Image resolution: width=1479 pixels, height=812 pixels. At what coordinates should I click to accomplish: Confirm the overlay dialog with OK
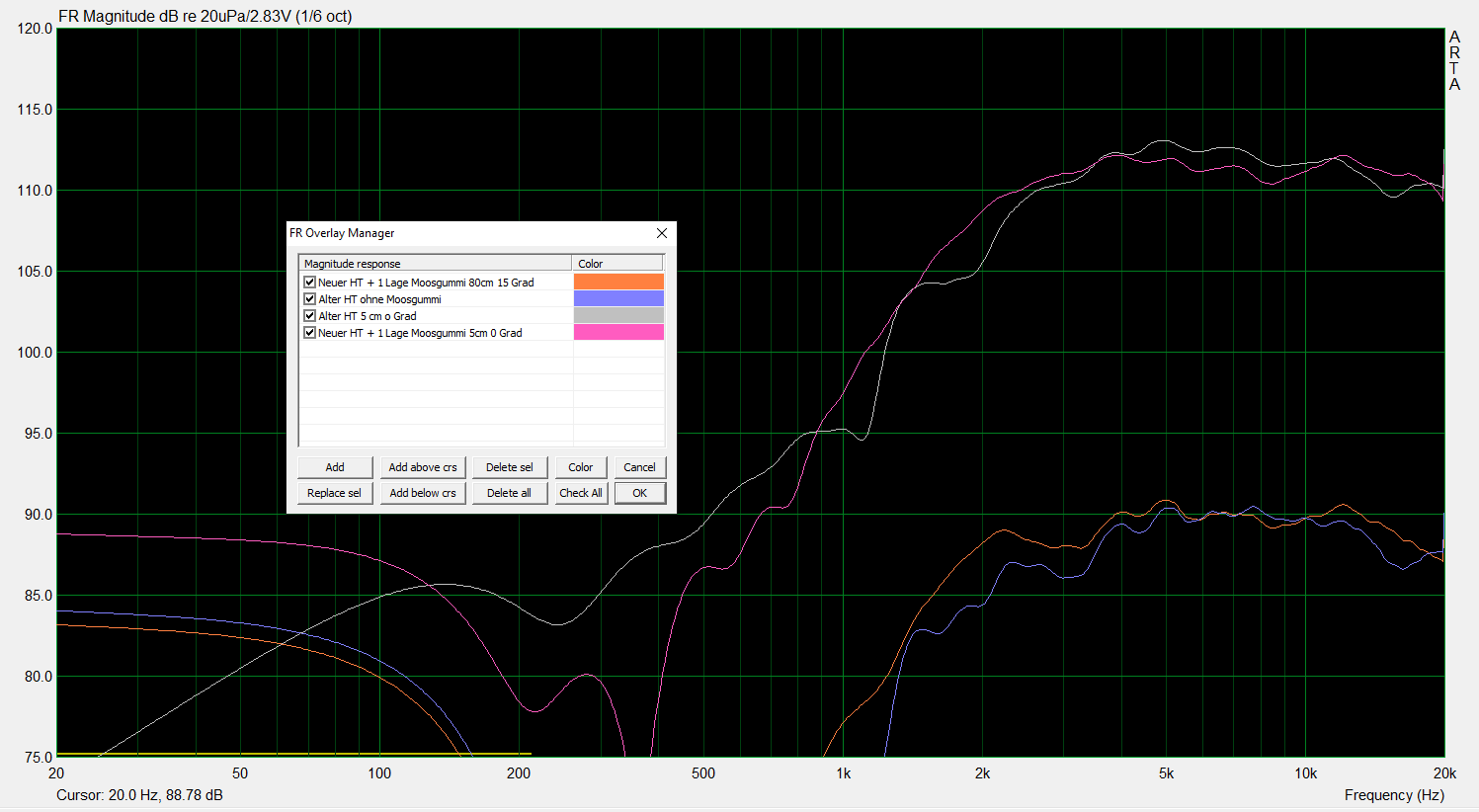639,493
